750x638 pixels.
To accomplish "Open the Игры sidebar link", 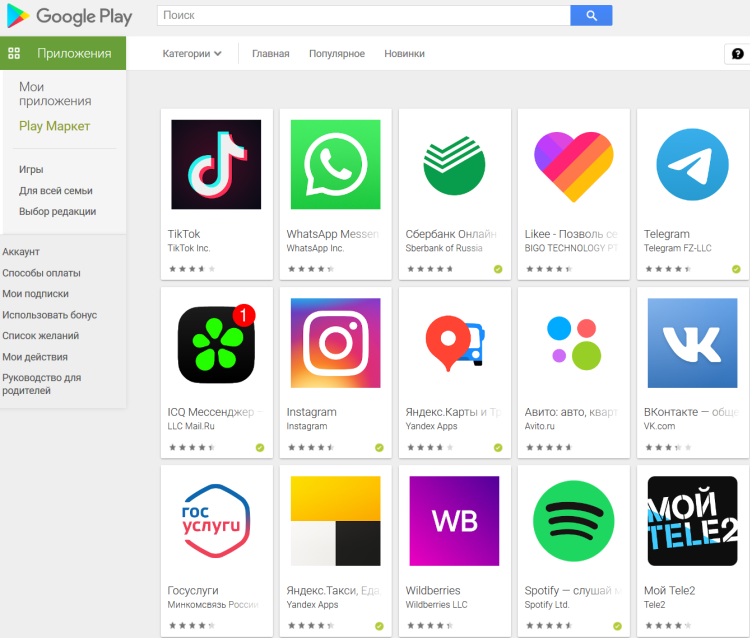I will 31,169.
